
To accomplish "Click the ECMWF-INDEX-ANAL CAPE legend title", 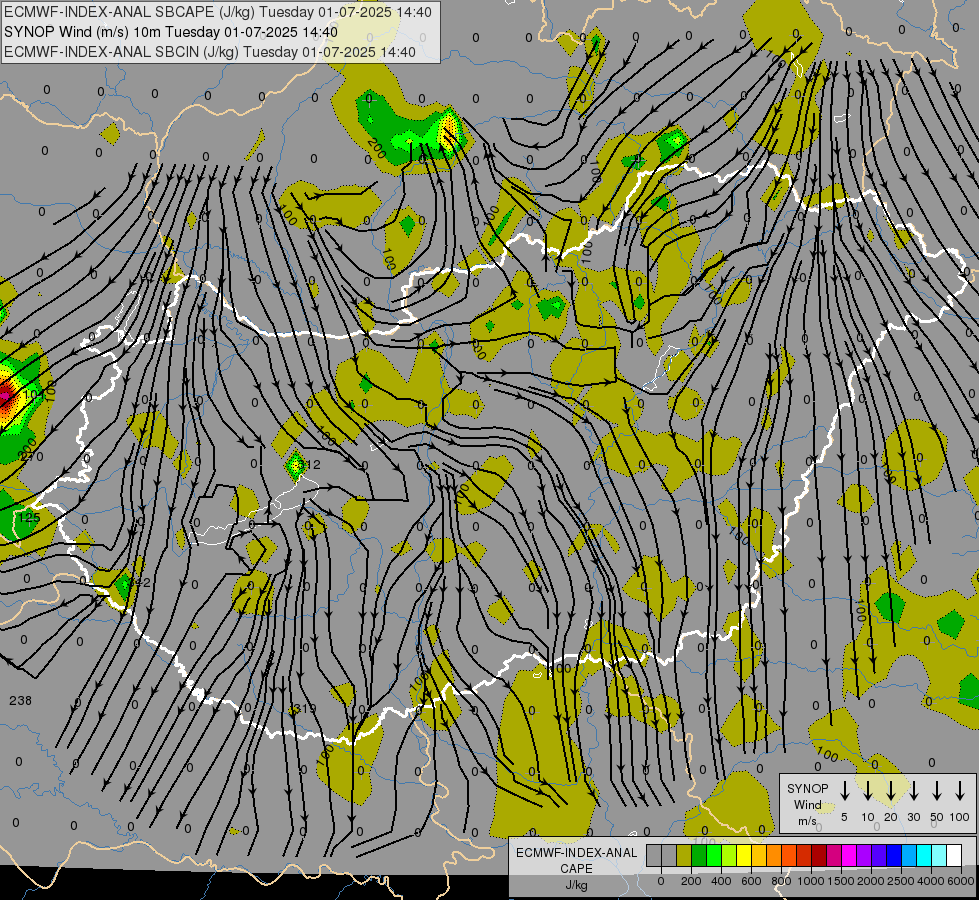I will [576, 868].
